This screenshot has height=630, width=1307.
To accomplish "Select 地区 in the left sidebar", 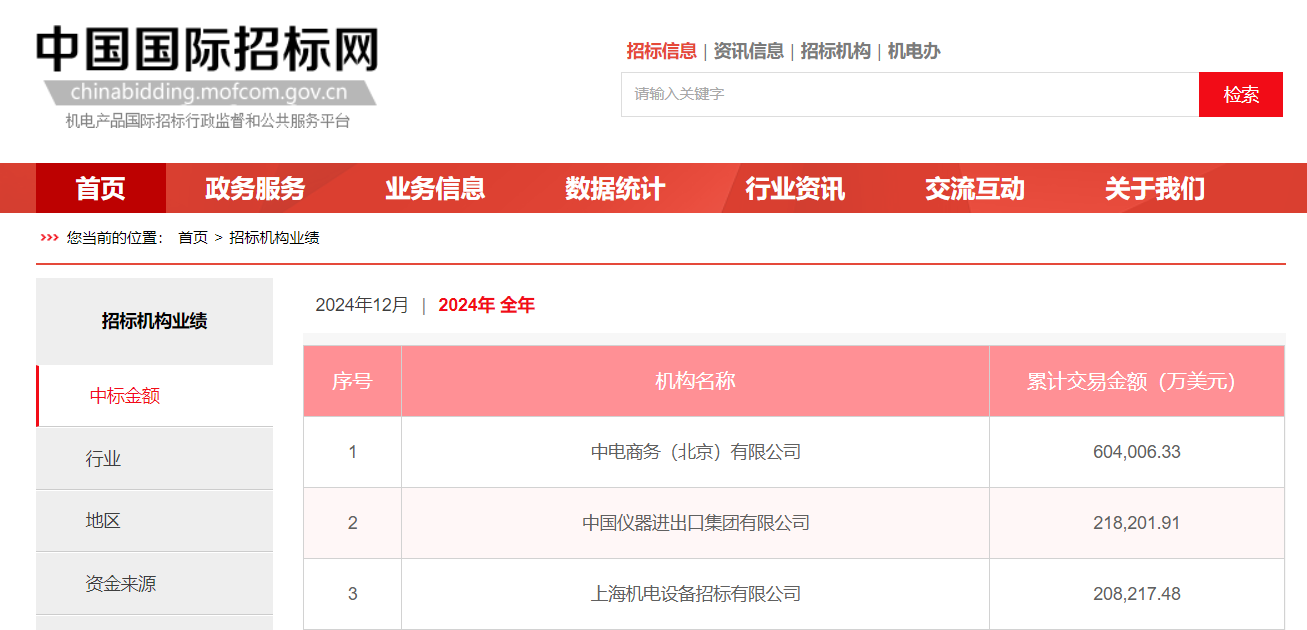I will point(103,521).
